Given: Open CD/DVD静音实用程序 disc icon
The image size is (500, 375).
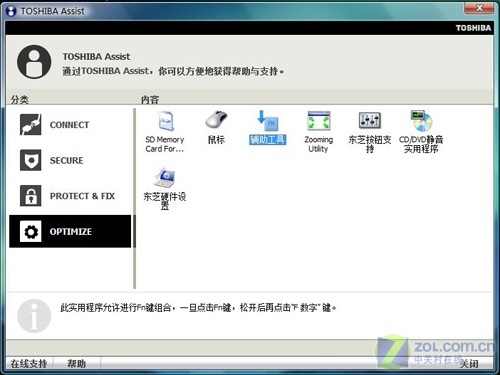Looking at the screenshot, I should point(421,120).
